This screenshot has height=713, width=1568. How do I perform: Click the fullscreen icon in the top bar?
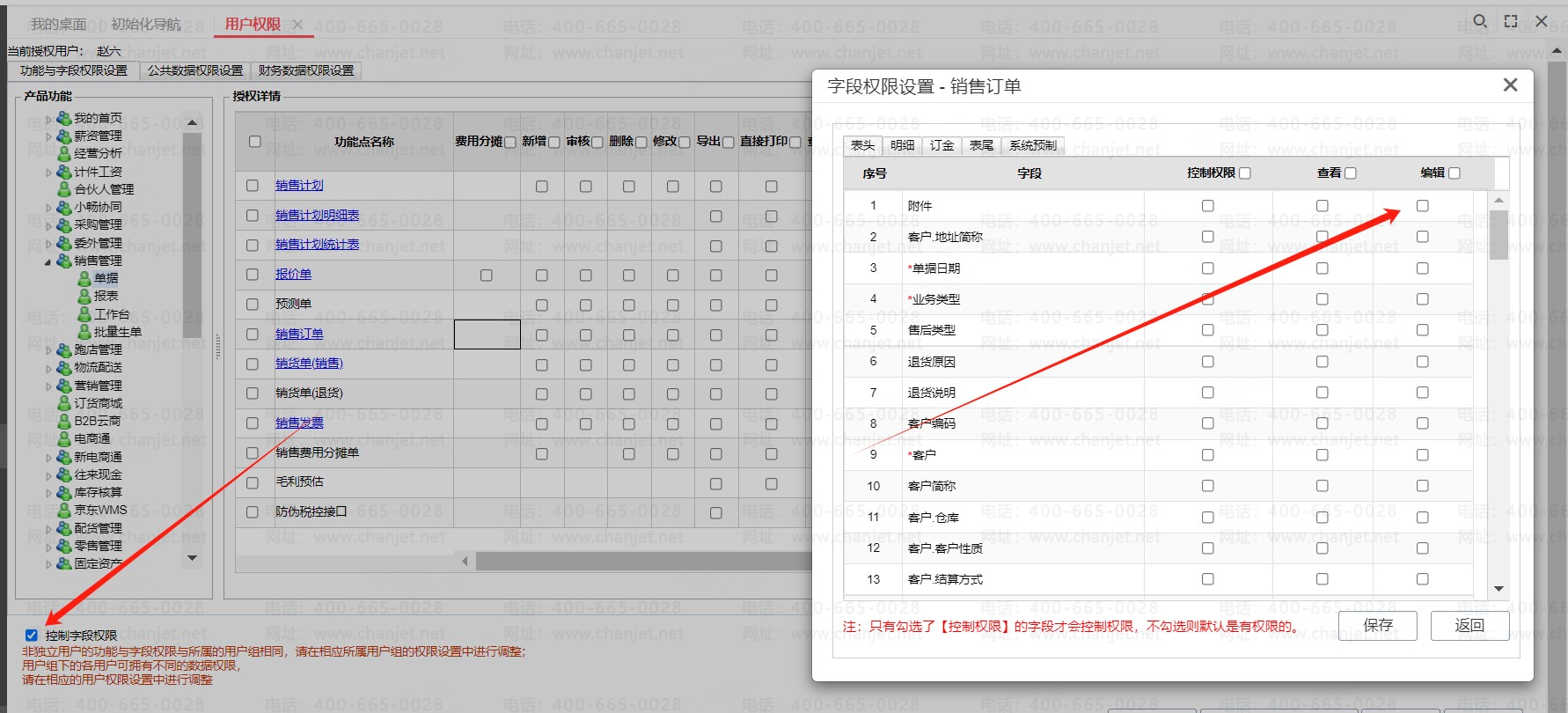coord(1511,21)
